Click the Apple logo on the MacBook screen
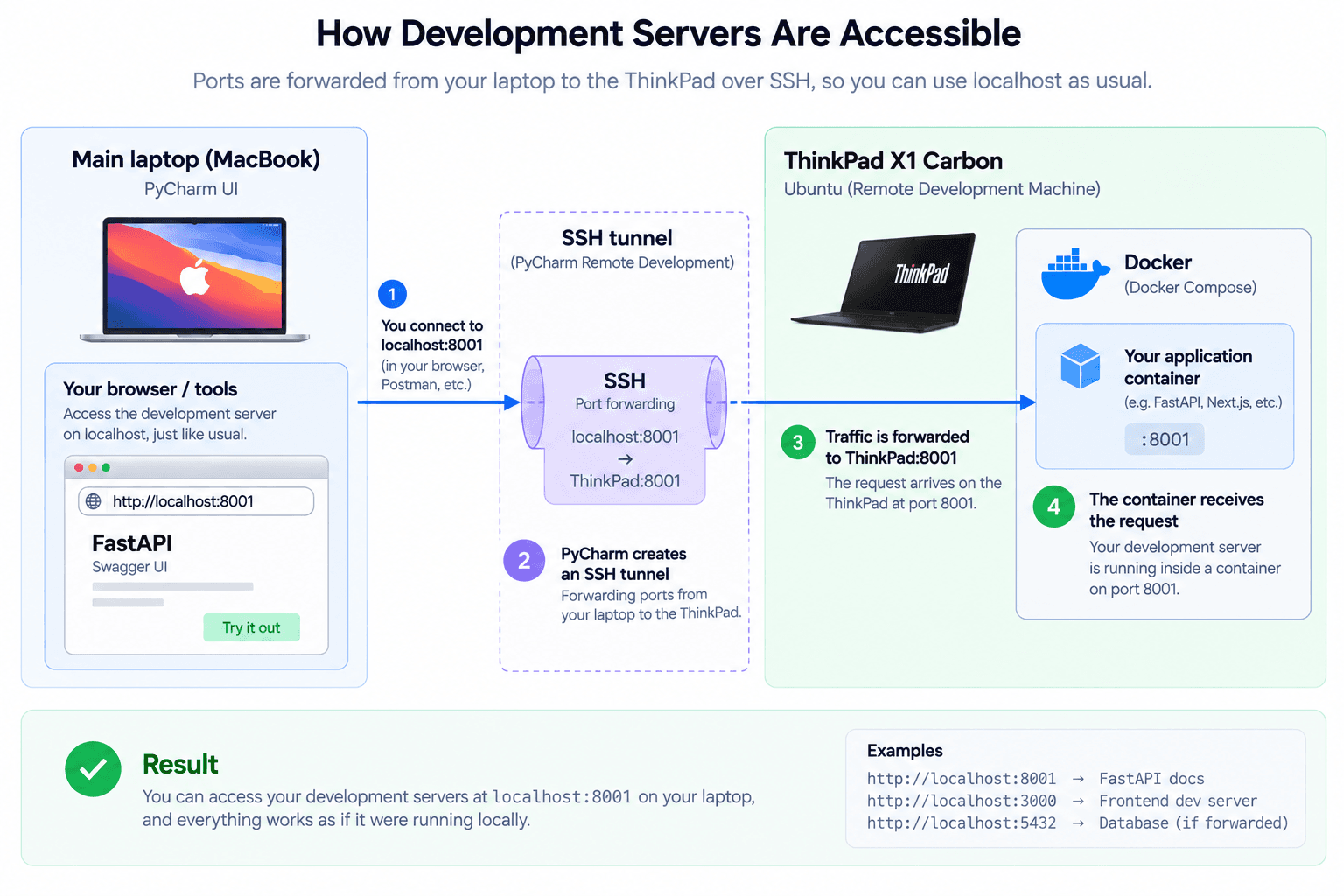The image size is (1344, 896). (x=194, y=277)
